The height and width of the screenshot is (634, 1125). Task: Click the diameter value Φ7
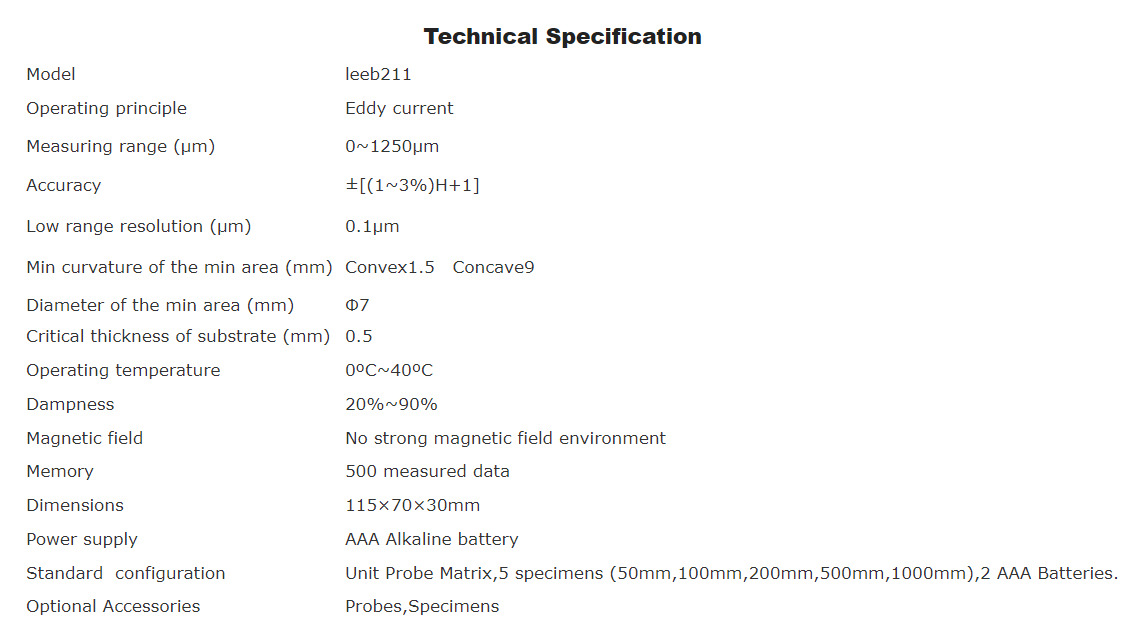(357, 305)
